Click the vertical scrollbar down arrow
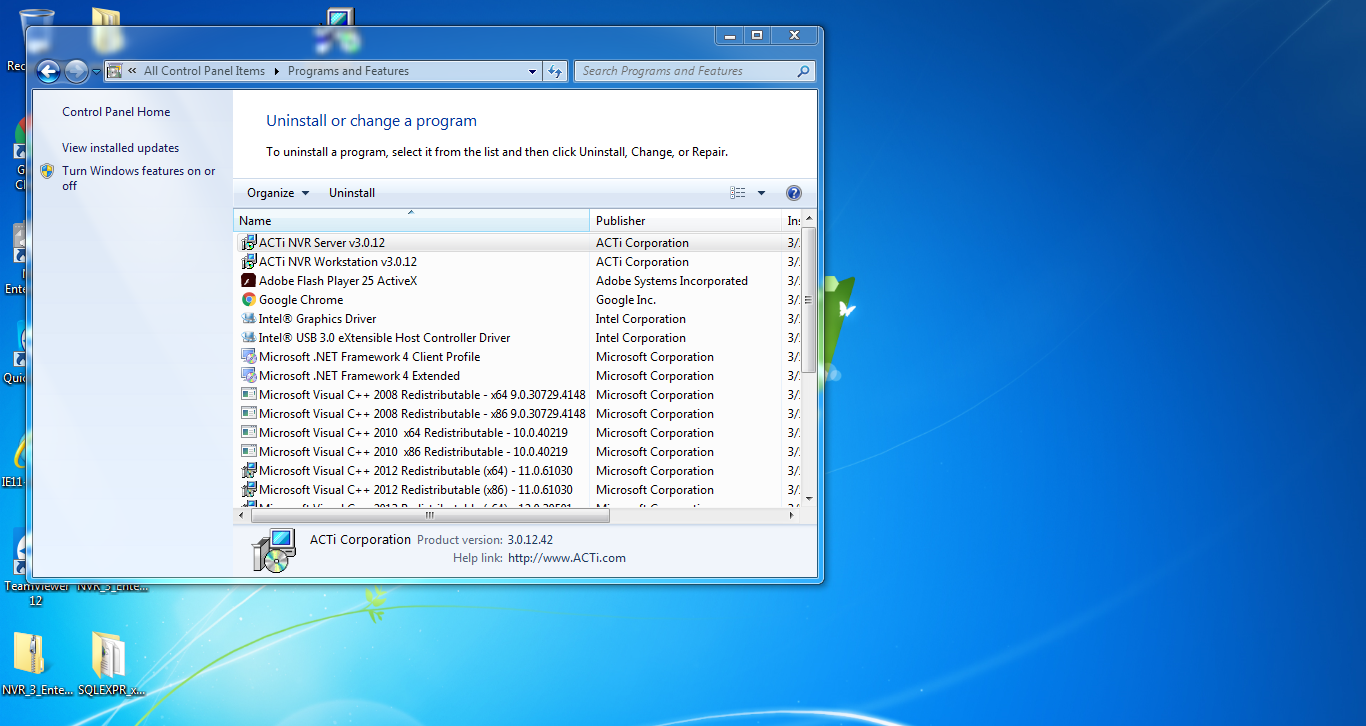Image resolution: width=1366 pixels, height=726 pixels. pyautogui.click(x=809, y=498)
